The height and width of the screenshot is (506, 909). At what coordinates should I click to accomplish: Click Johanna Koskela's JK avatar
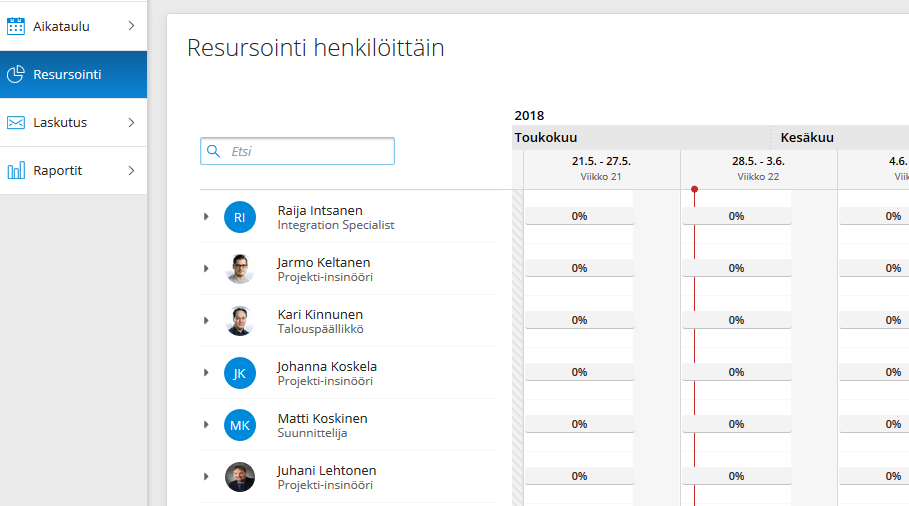[x=240, y=373]
